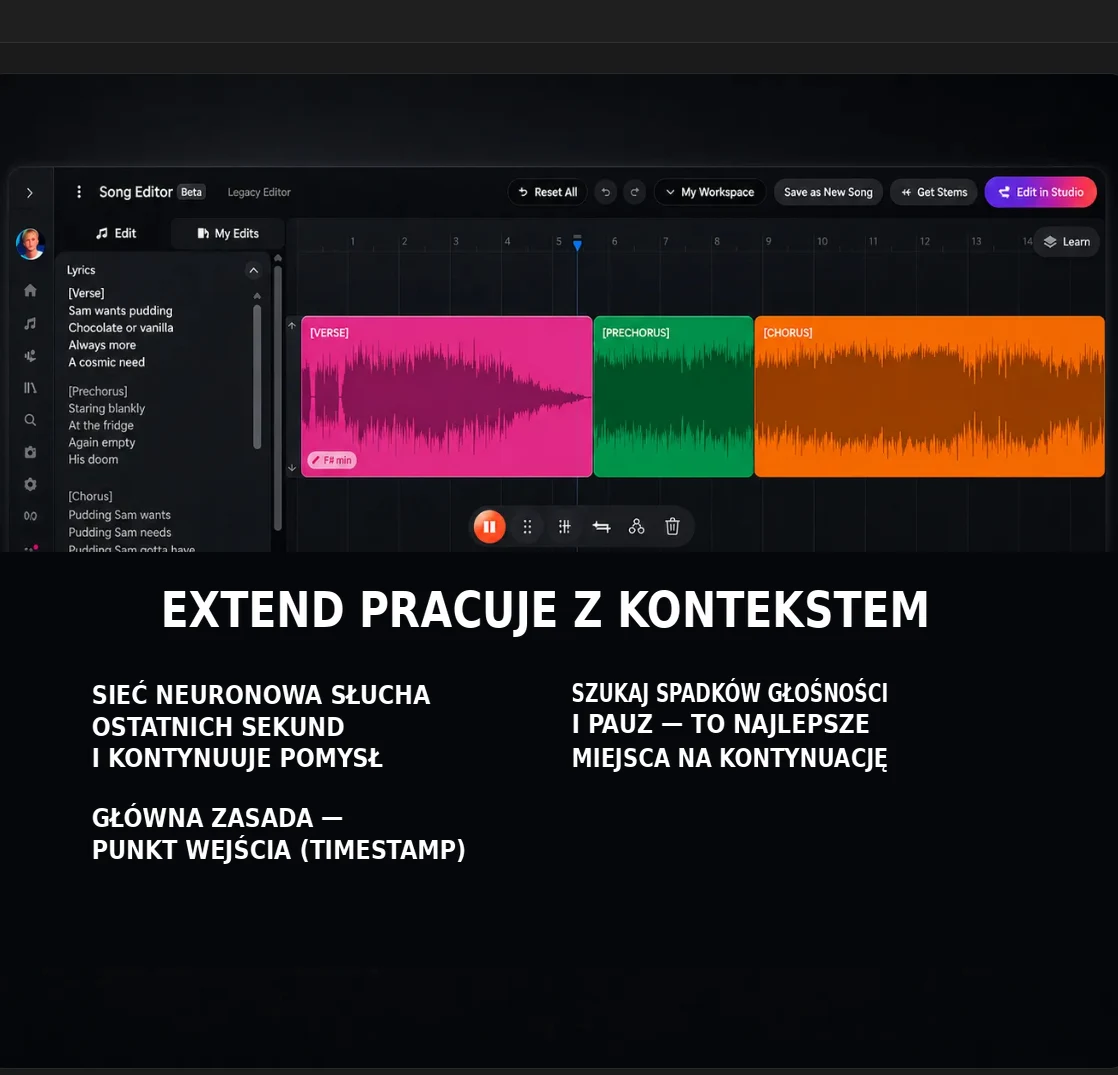The width and height of the screenshot is (1118, 1075).
Task: Open the Library sidebar icon
Action: tap(30, 388)
